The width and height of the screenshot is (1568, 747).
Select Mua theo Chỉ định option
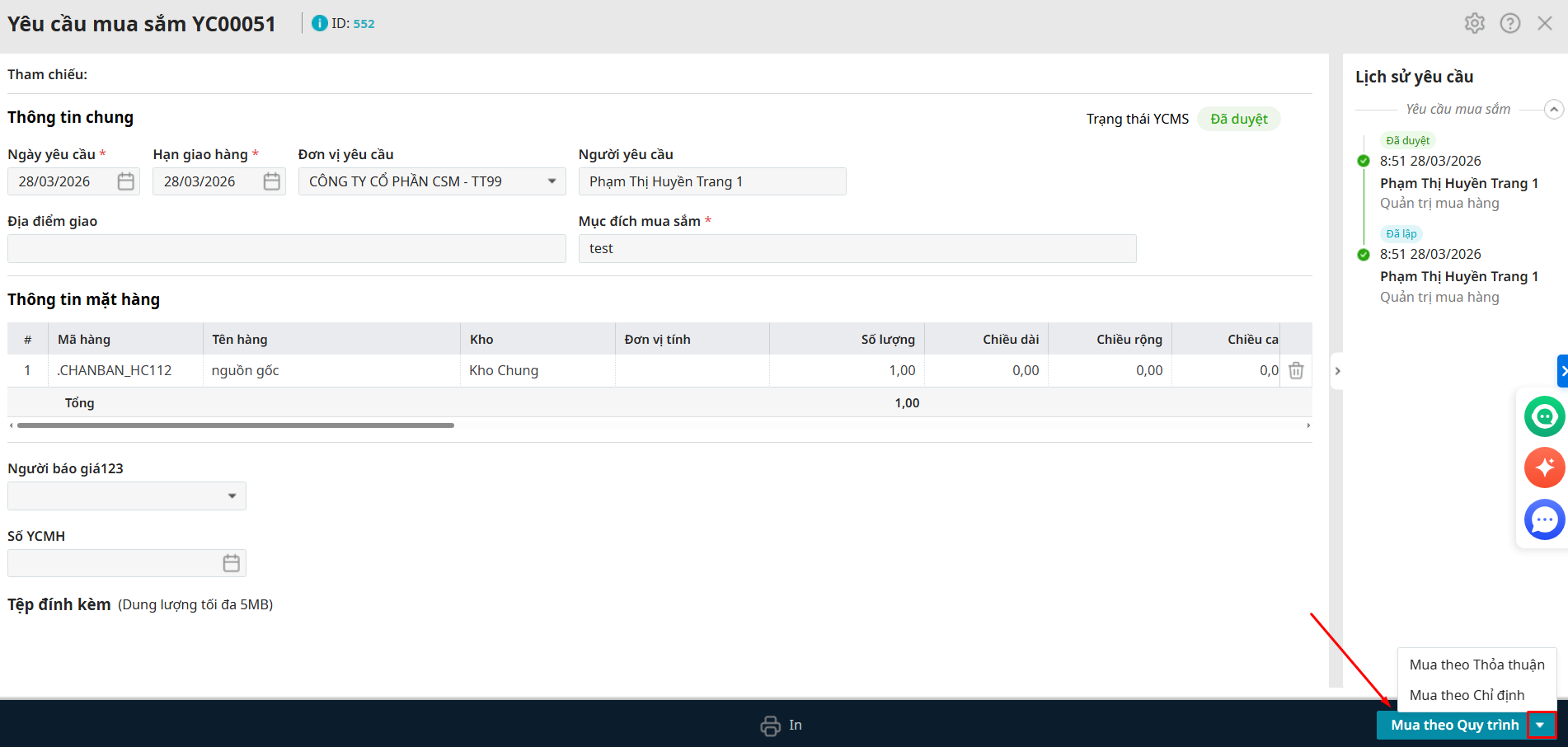(1476, 695)
